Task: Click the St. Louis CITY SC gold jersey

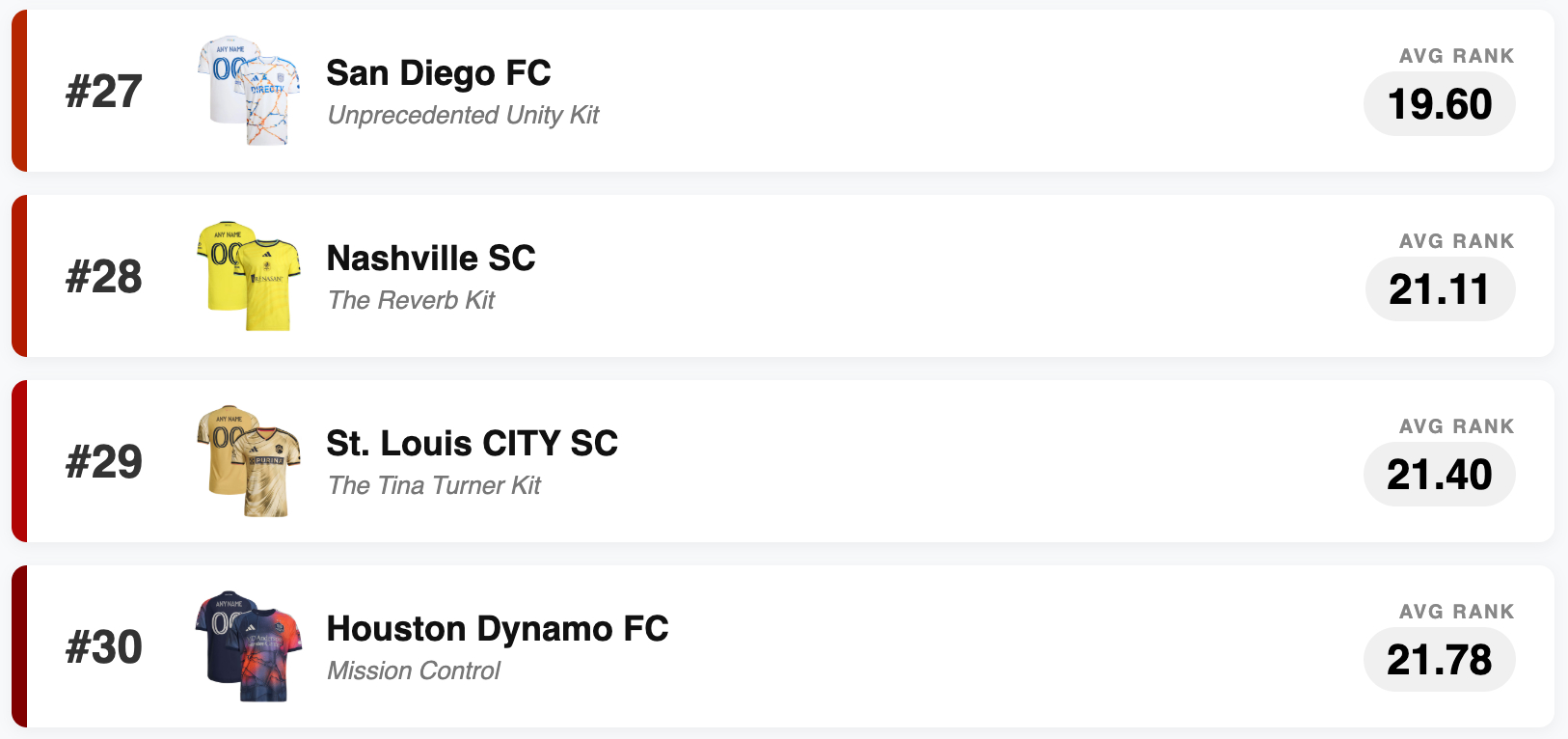Action: [249, 462]
